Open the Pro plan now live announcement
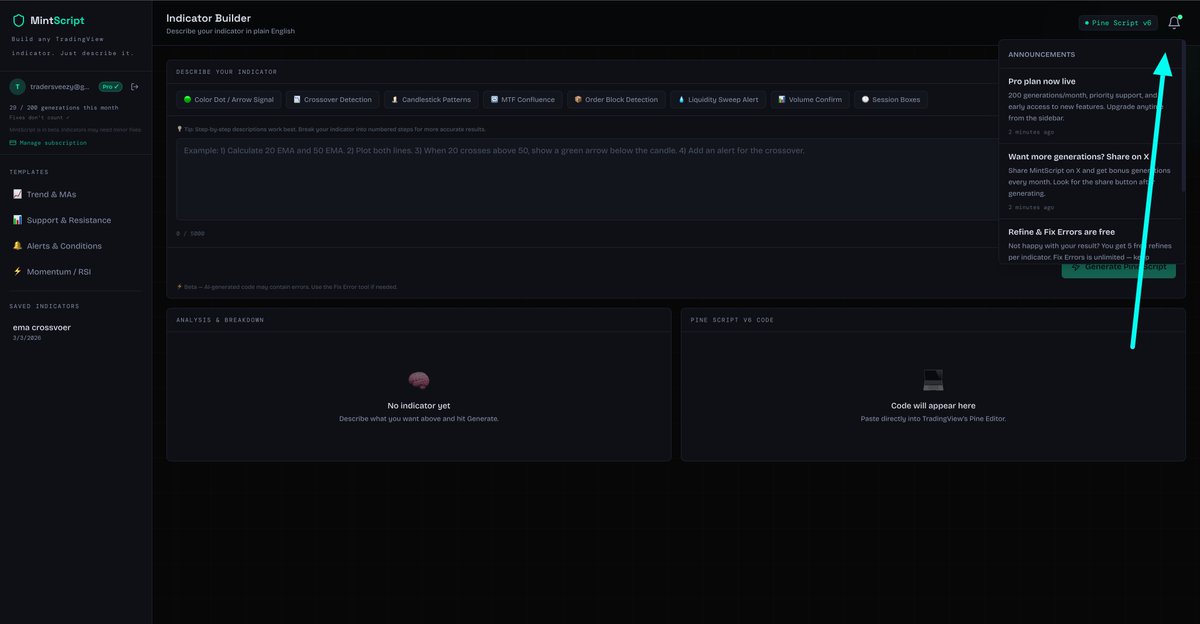 (1090, 105)
